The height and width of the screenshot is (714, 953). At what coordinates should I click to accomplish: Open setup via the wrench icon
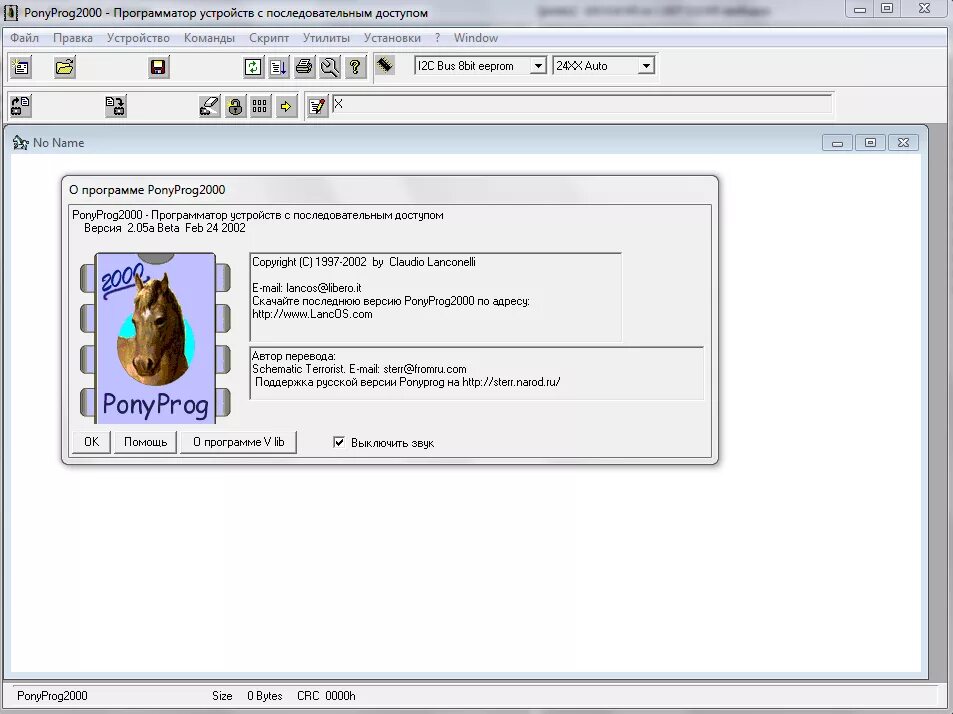(x=329, y=66)
